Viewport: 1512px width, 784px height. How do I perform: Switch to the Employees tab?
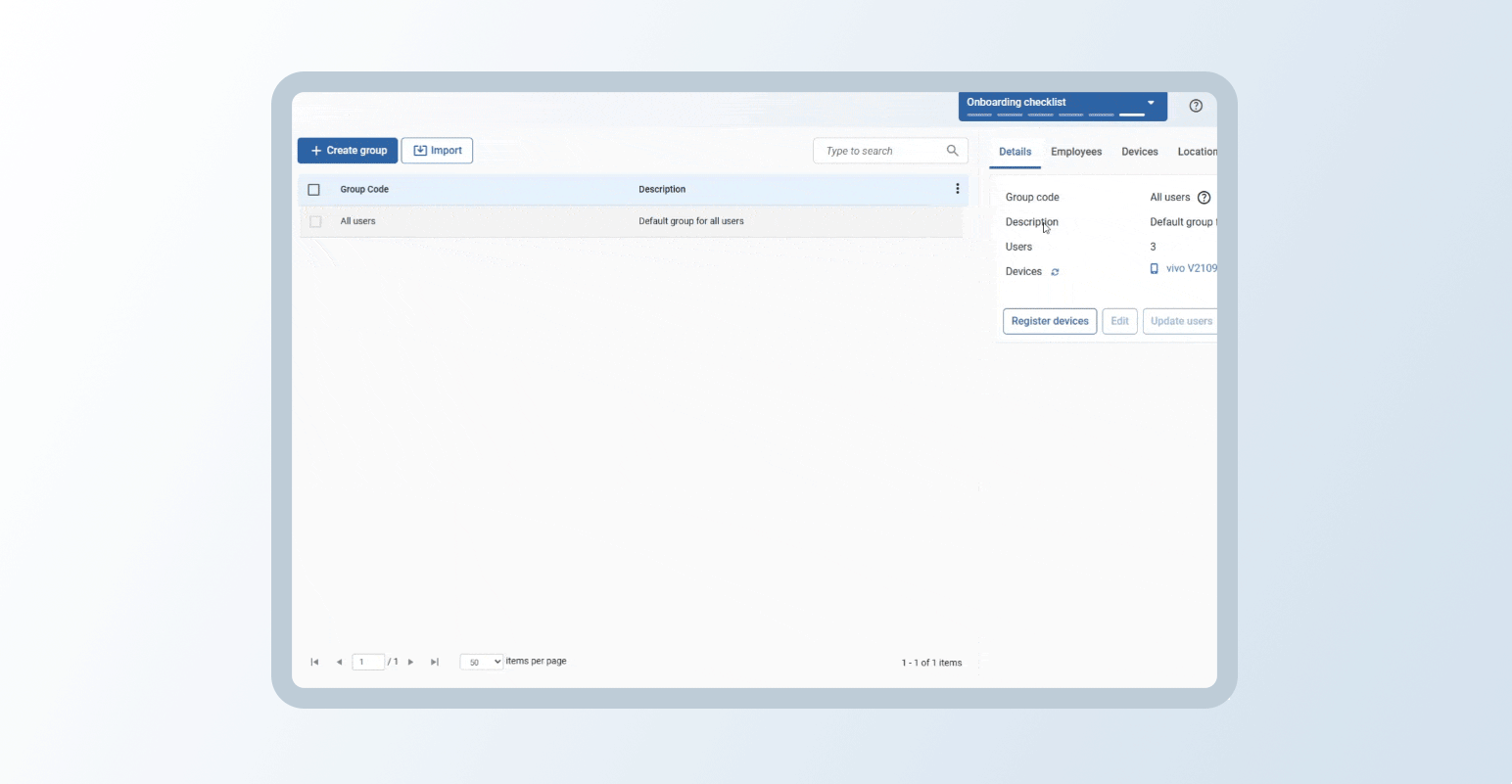1075,152
